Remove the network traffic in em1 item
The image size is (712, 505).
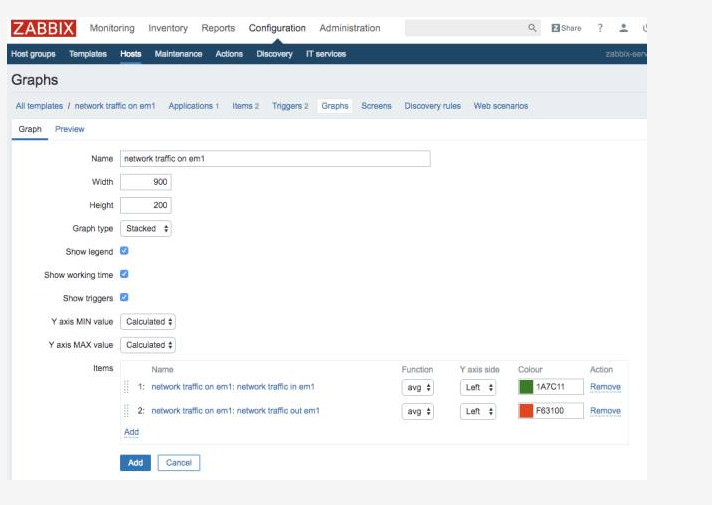point(605,387)
